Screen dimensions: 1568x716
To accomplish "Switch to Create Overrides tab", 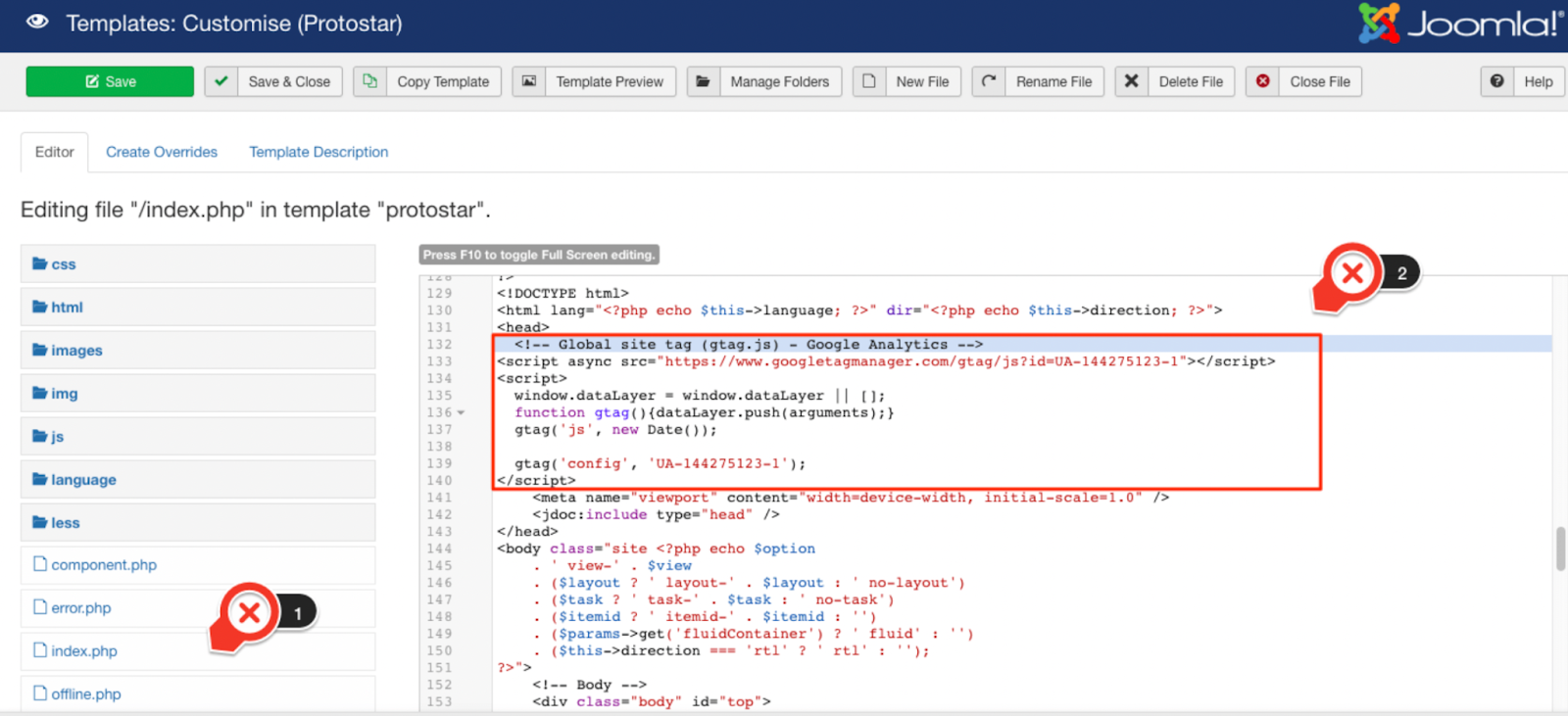I will point(162,152).
